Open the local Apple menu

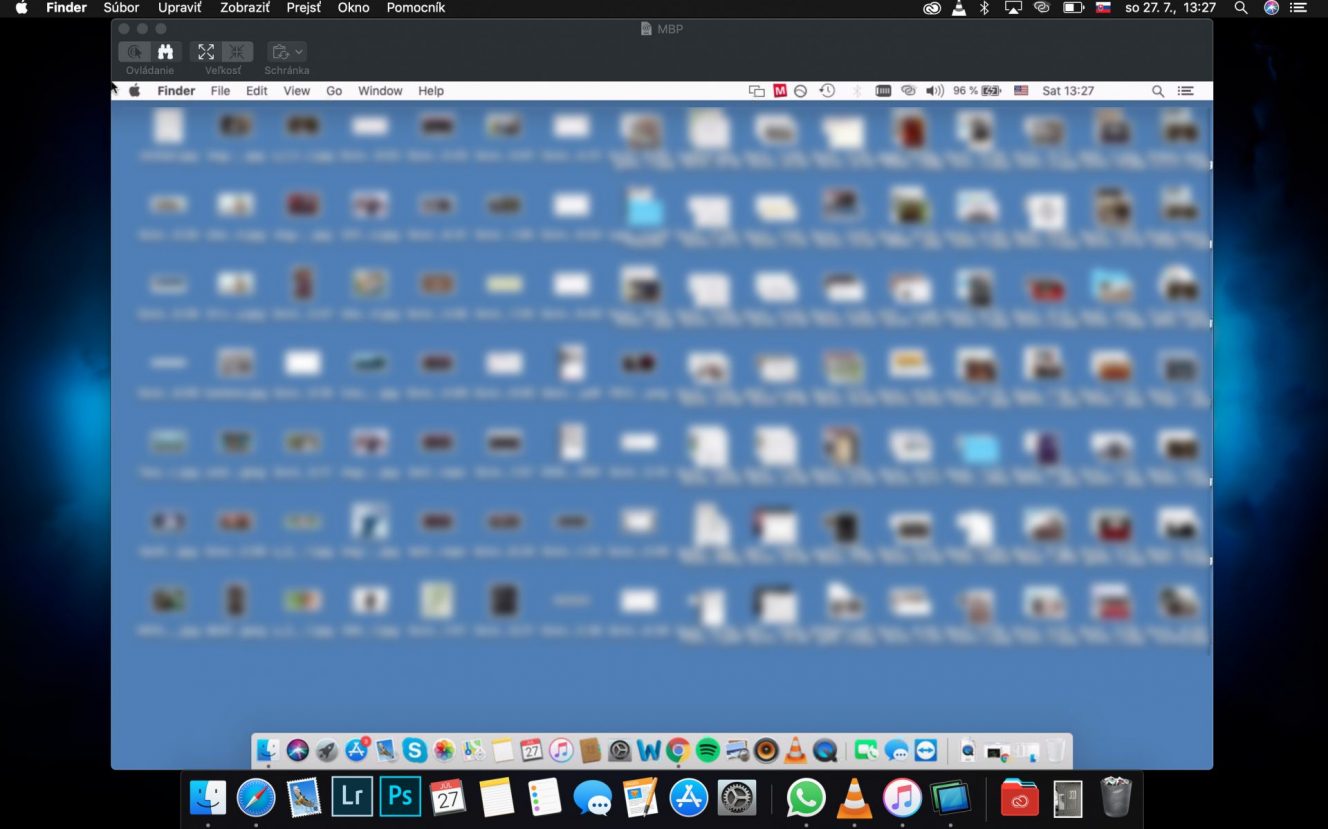pyautogui.click(x=21, y=8)
